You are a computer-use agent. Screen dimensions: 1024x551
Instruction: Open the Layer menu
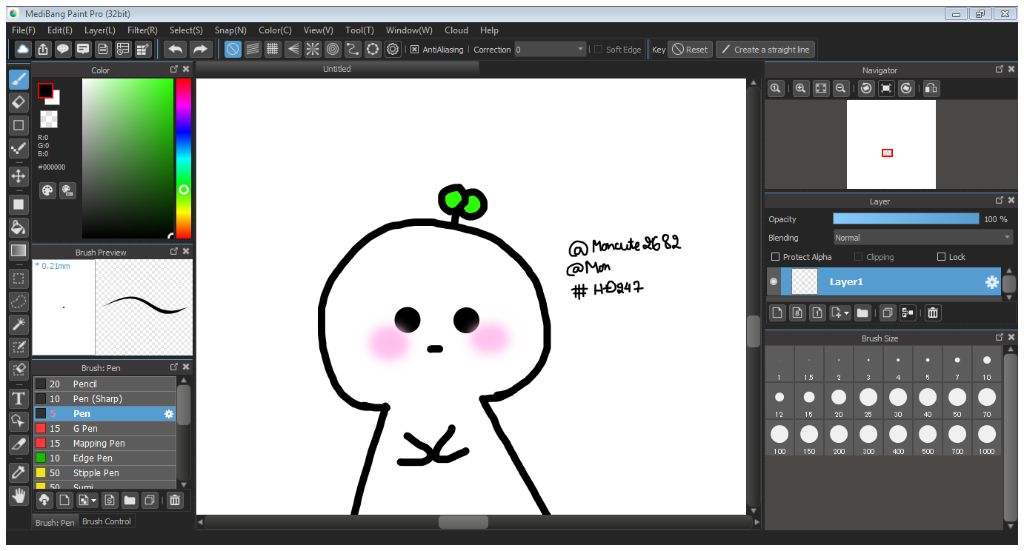click(99, 30)
